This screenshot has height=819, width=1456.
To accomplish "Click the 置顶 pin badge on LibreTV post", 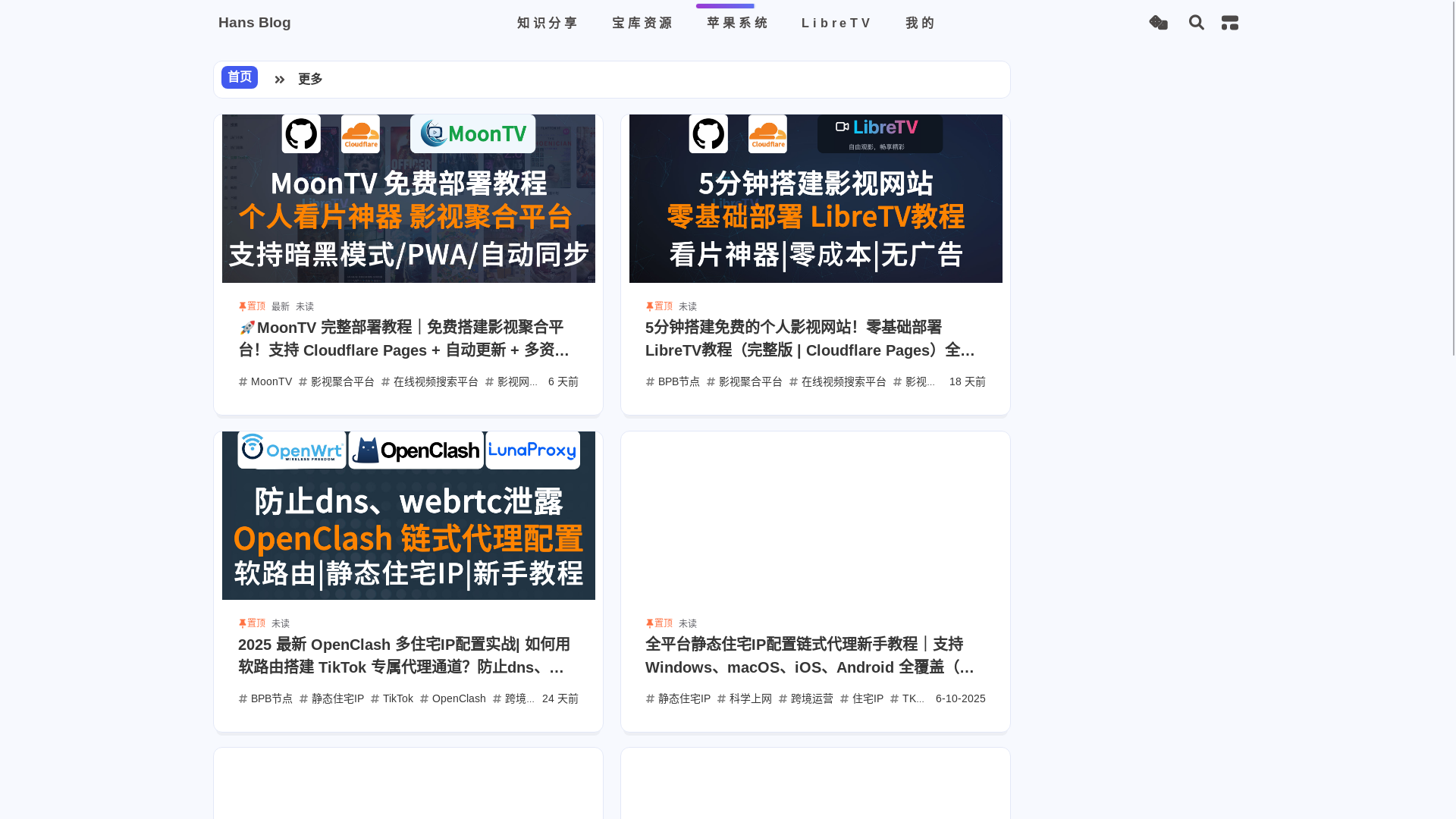I will [659, 306].
